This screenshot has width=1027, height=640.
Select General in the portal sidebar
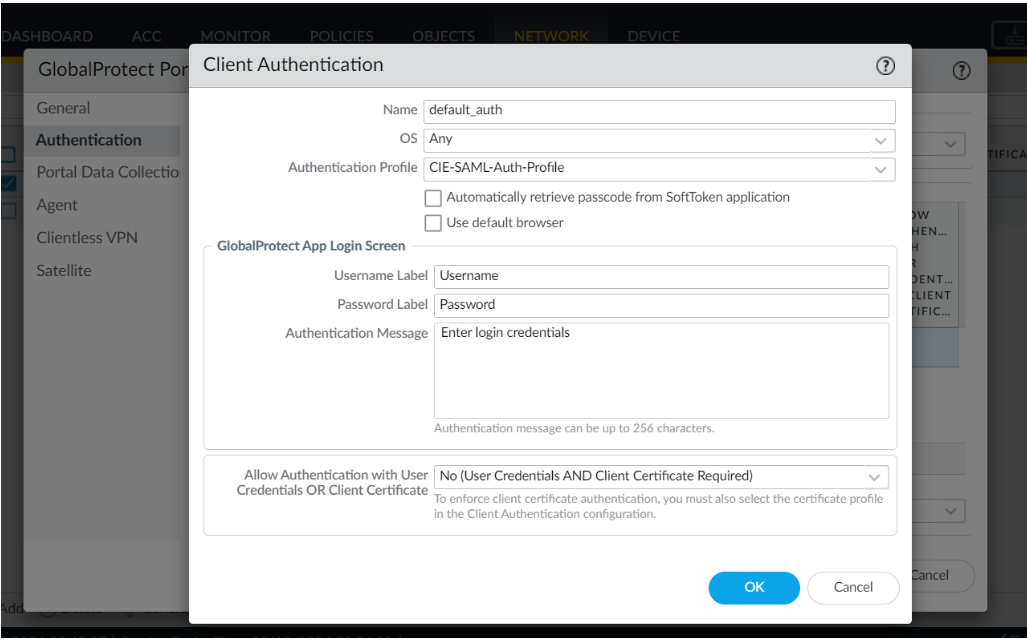pyautogui.click(x=63, y=108)
